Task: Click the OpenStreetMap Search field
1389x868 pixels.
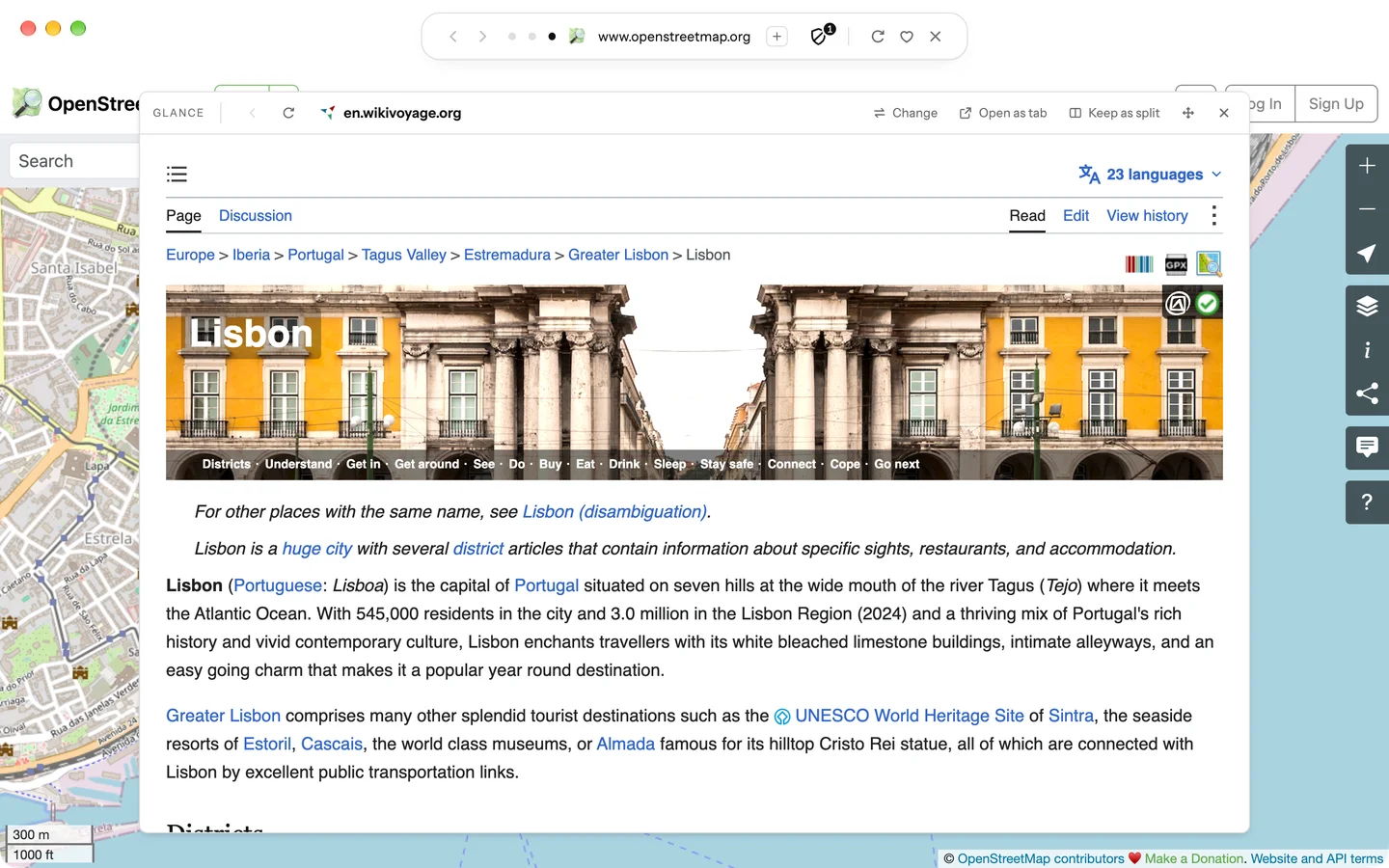Action: point(75,161)
